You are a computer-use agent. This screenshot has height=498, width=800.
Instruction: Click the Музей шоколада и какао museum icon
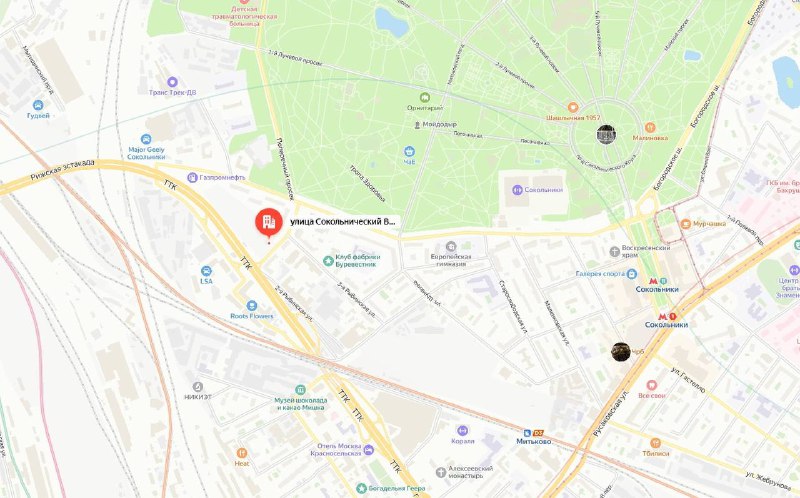(301, 390)
